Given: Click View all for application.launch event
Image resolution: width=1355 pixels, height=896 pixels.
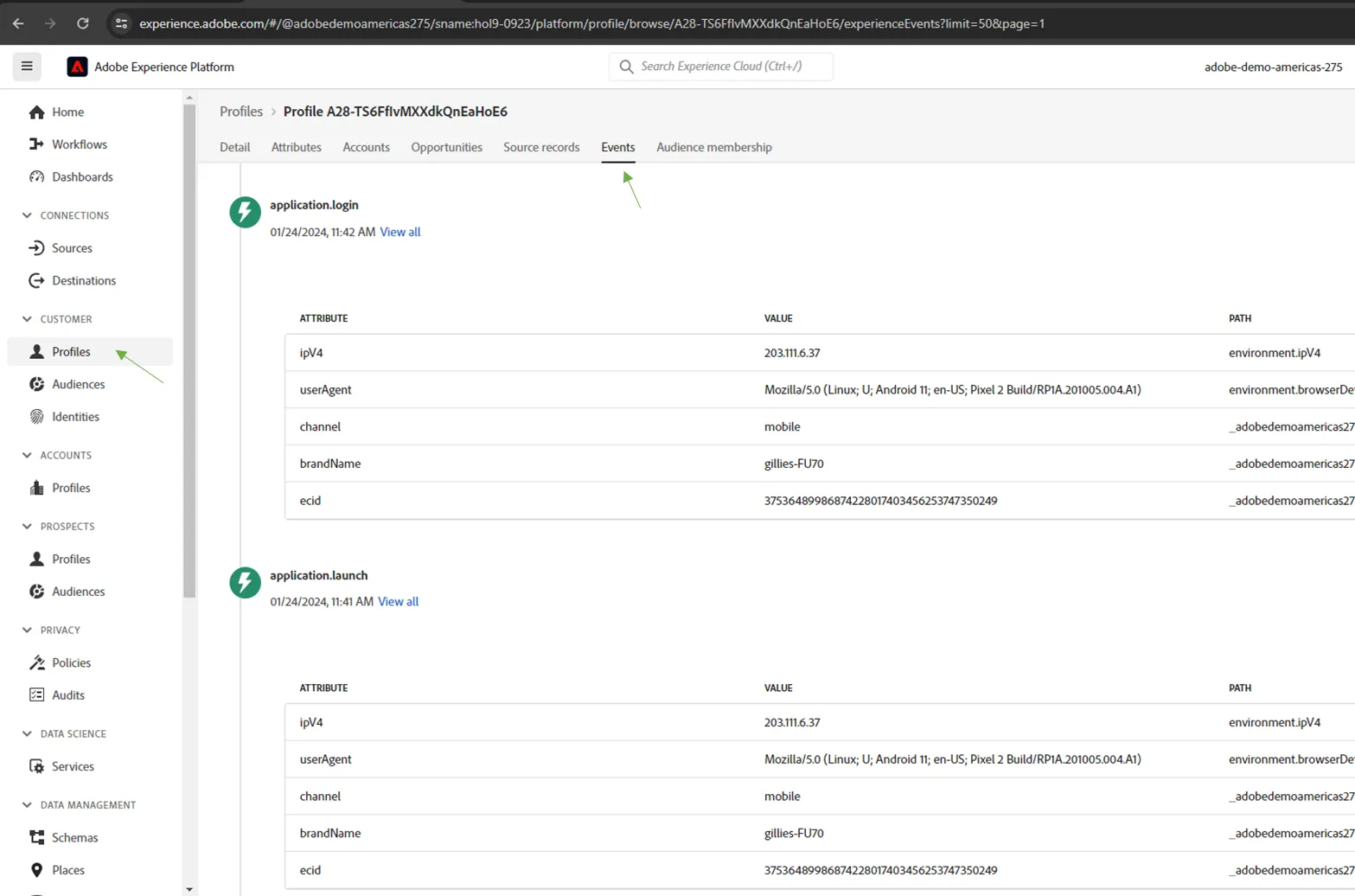Looking at the screenshot, I should coord(398,602).
